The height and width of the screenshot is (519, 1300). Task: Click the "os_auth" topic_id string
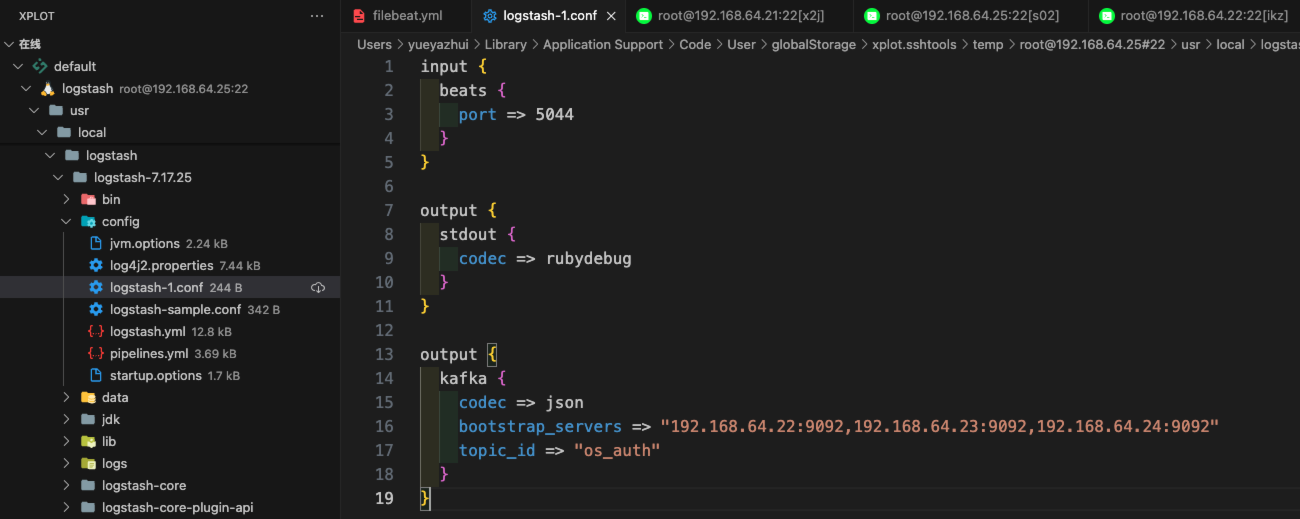tap(617, 450)
